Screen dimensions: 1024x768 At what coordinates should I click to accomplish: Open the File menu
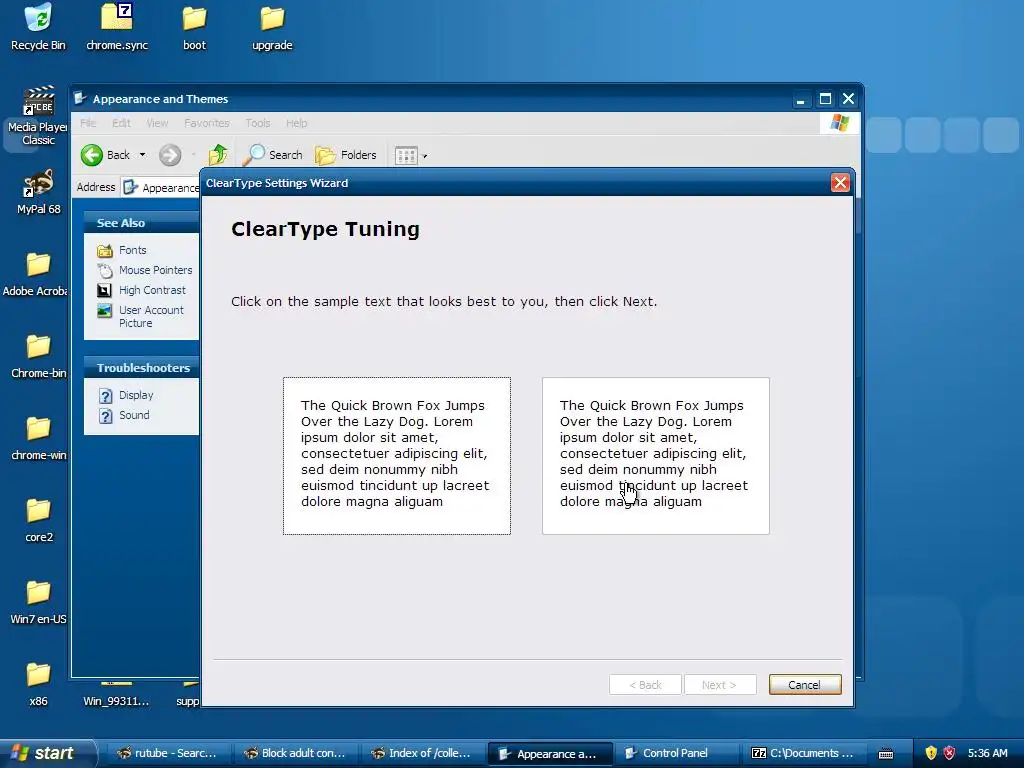point(88,123)
